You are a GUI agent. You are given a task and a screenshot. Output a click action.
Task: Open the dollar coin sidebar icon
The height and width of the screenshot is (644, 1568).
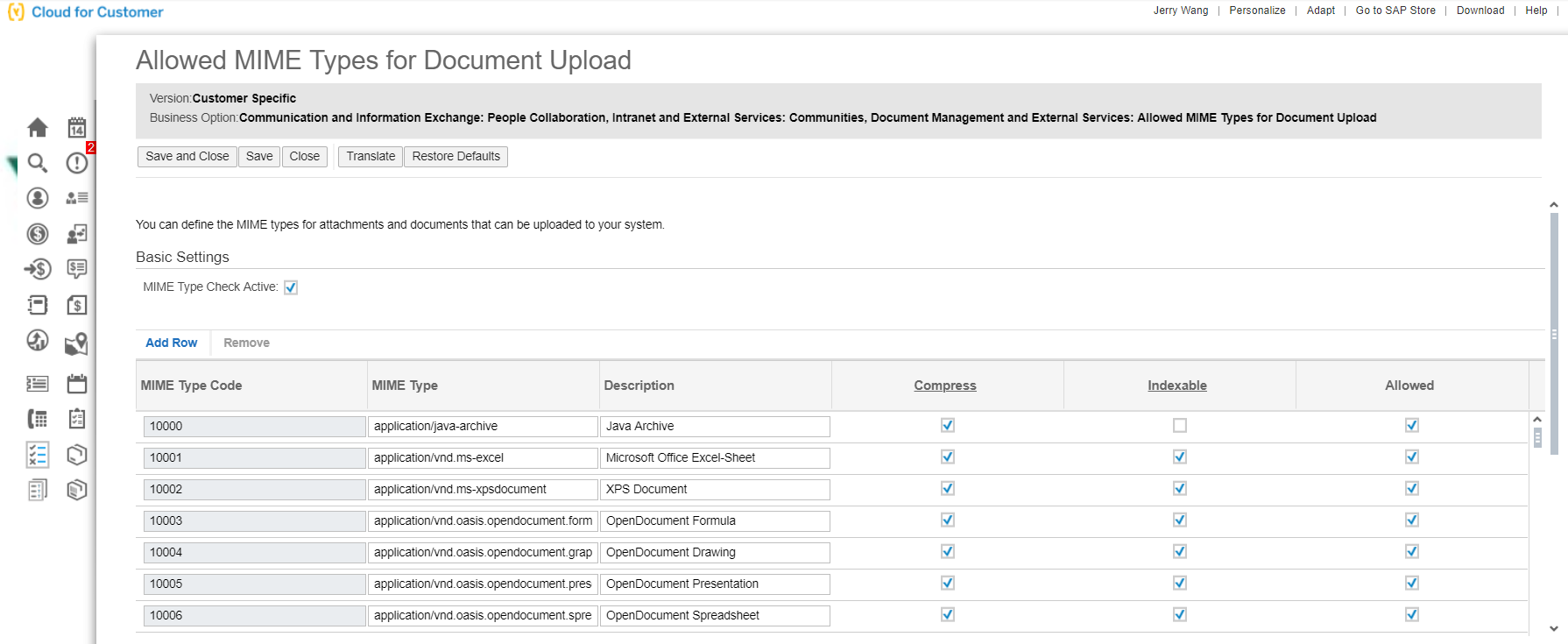tap(38, 234)
